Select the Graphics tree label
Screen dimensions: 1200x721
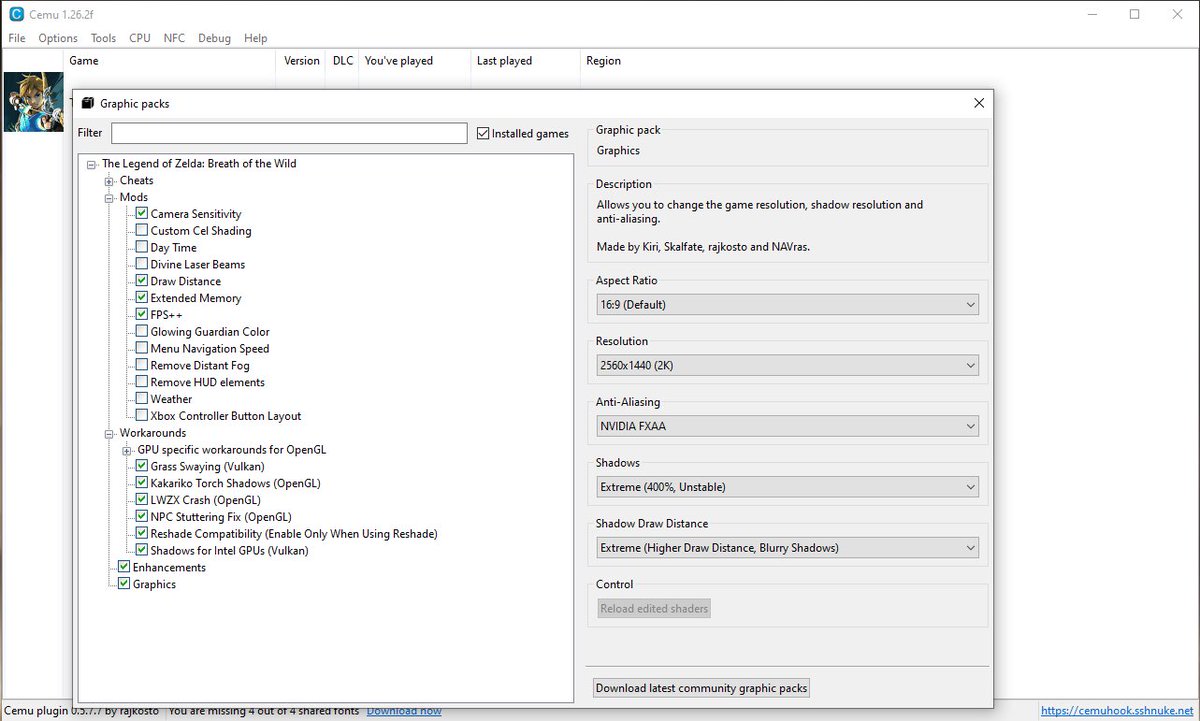[154, 584]
